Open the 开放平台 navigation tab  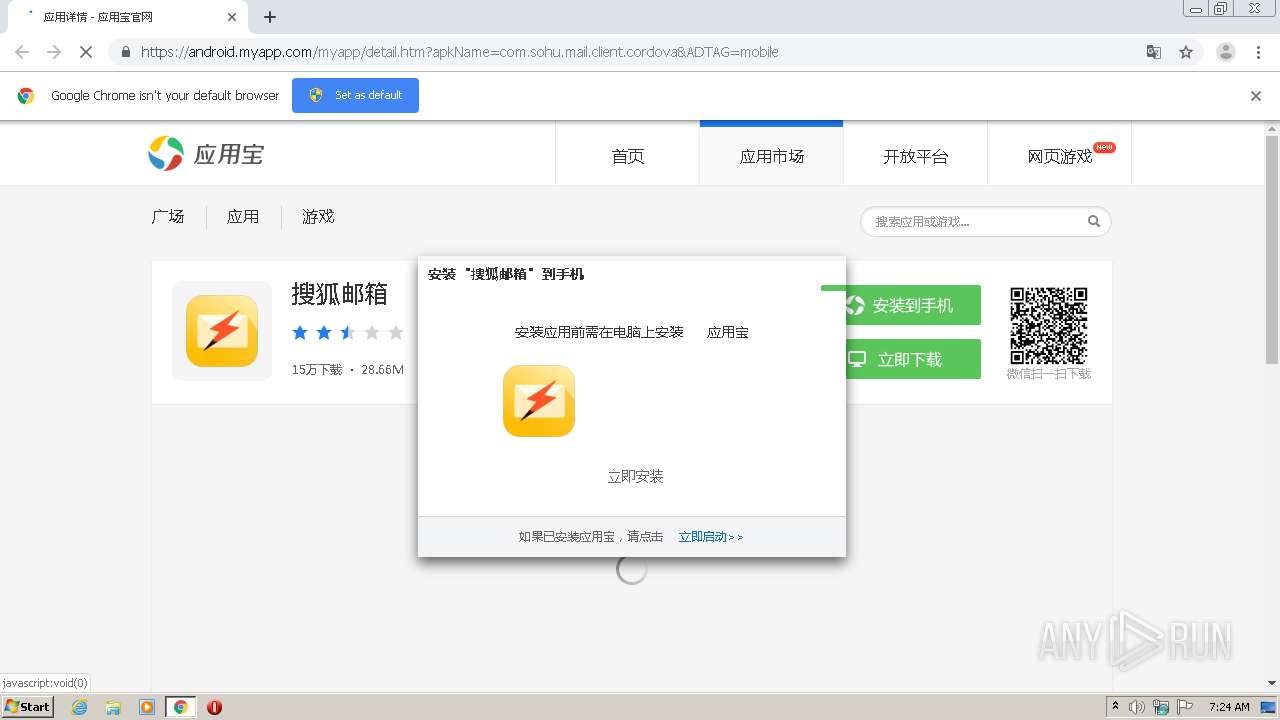click(915, 156)
